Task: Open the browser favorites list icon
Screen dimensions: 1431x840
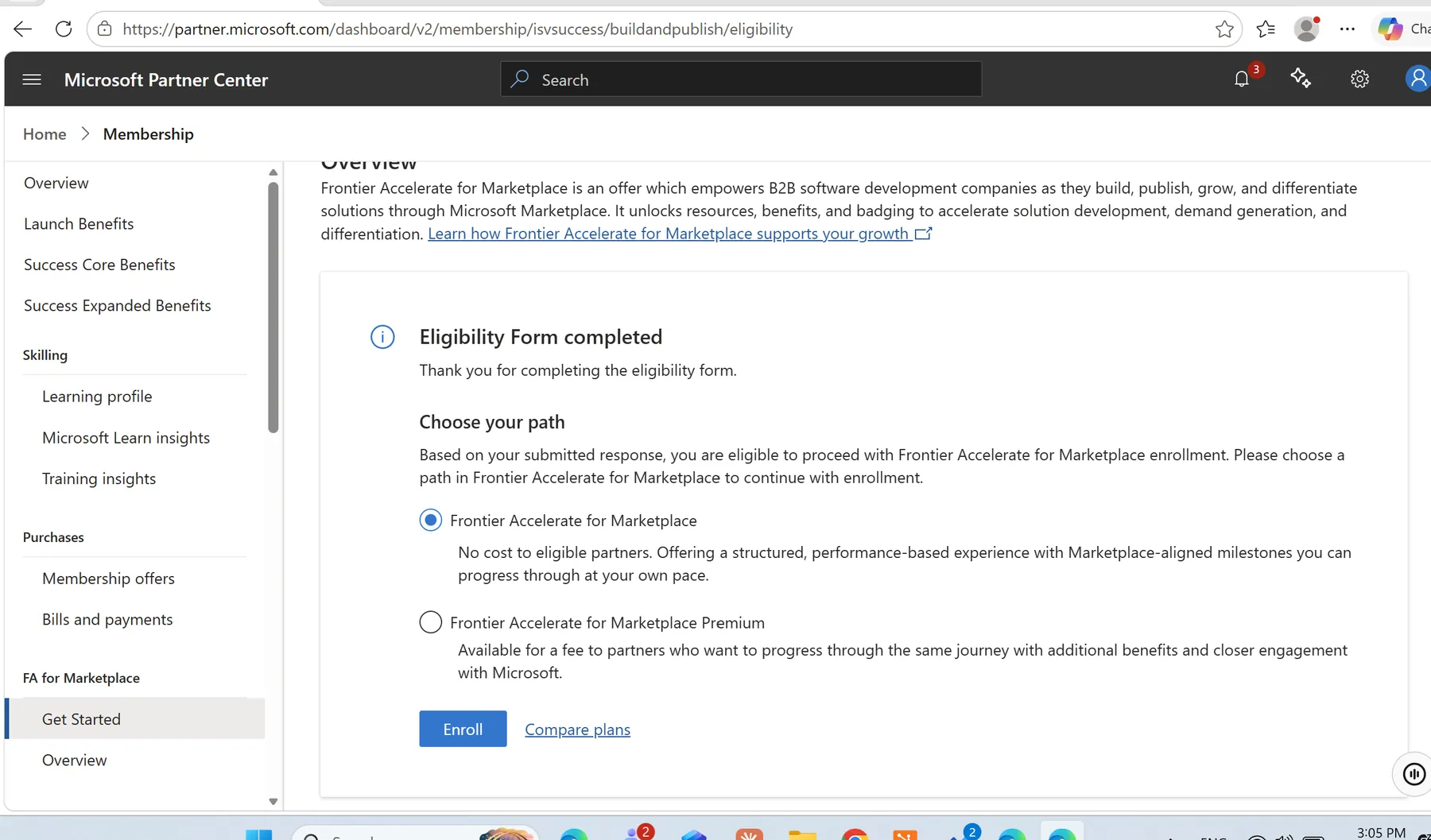Action: [x=1266, y=29]
